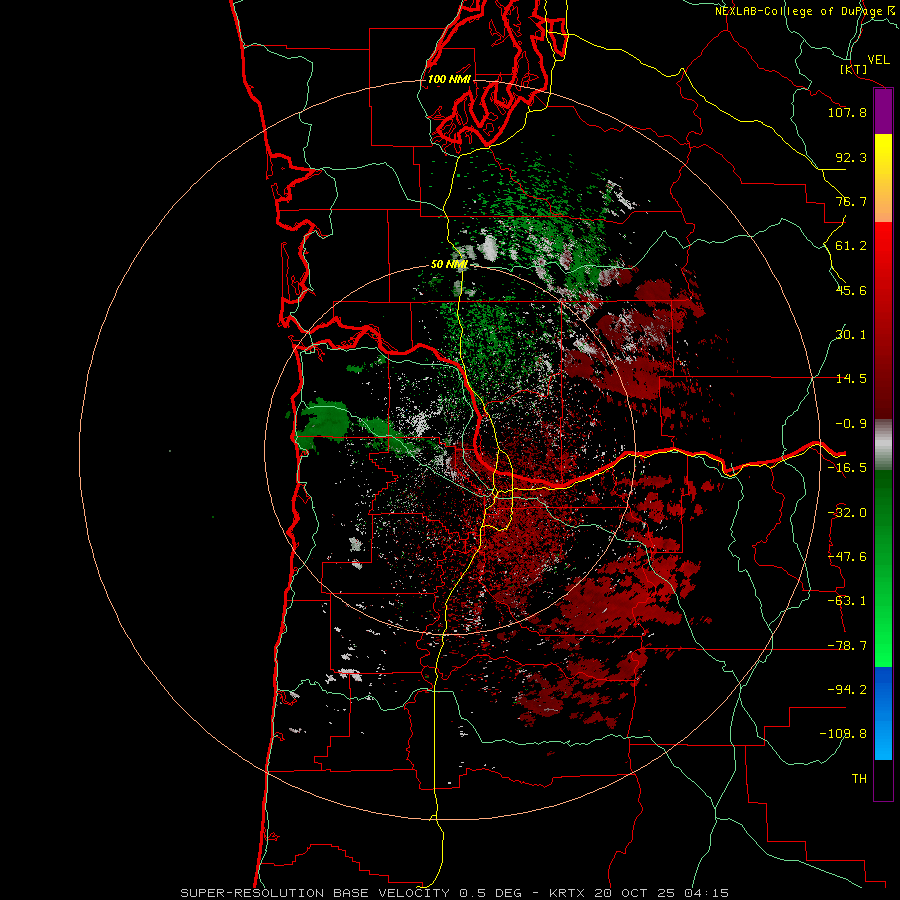Select the -32.0 velocity scale value

pyautogui.click(x=847, y=513)
